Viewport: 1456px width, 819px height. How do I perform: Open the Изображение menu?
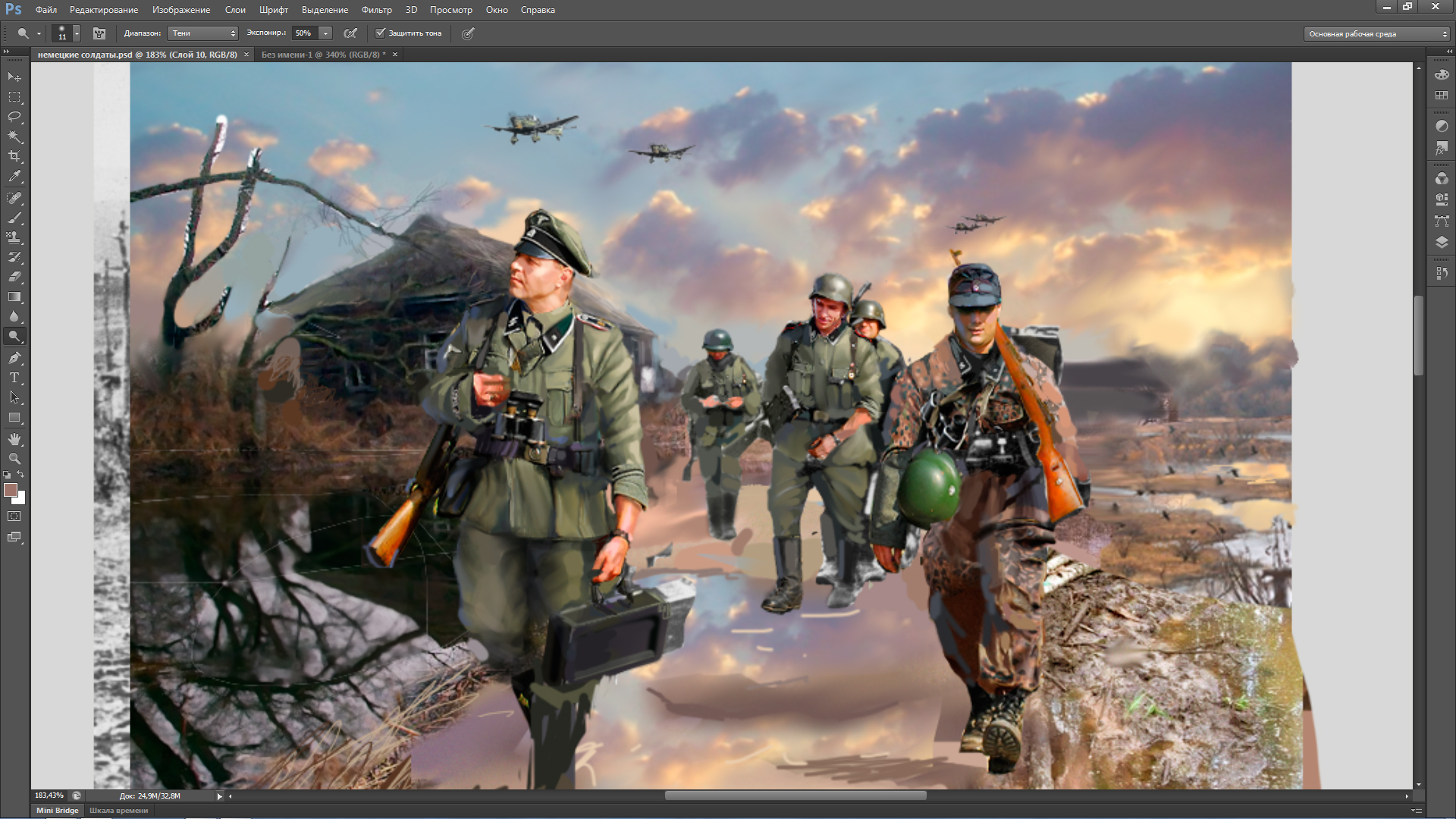point(181,10)
